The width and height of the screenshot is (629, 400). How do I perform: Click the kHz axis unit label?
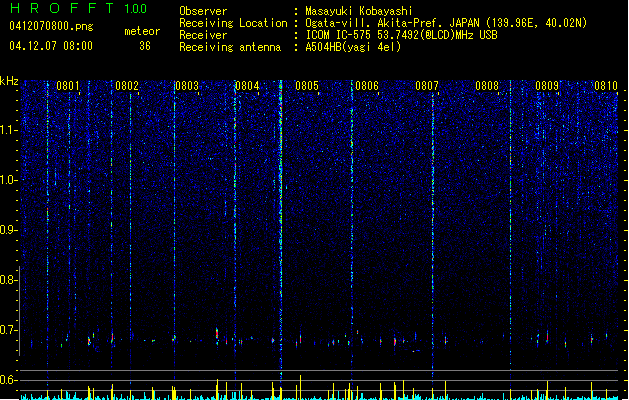(x=9, y=81)
